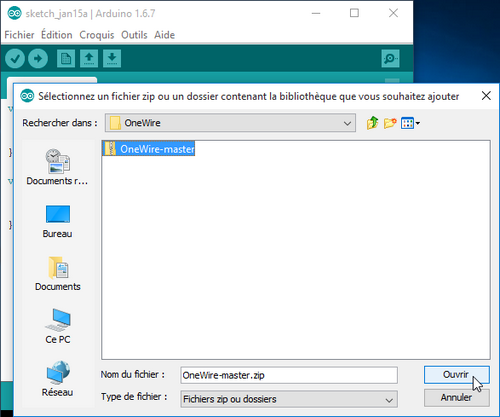500x417 pixels.
Task: Click the Upload arrow button in Arduino toolbar
Action: pos(38,59)
